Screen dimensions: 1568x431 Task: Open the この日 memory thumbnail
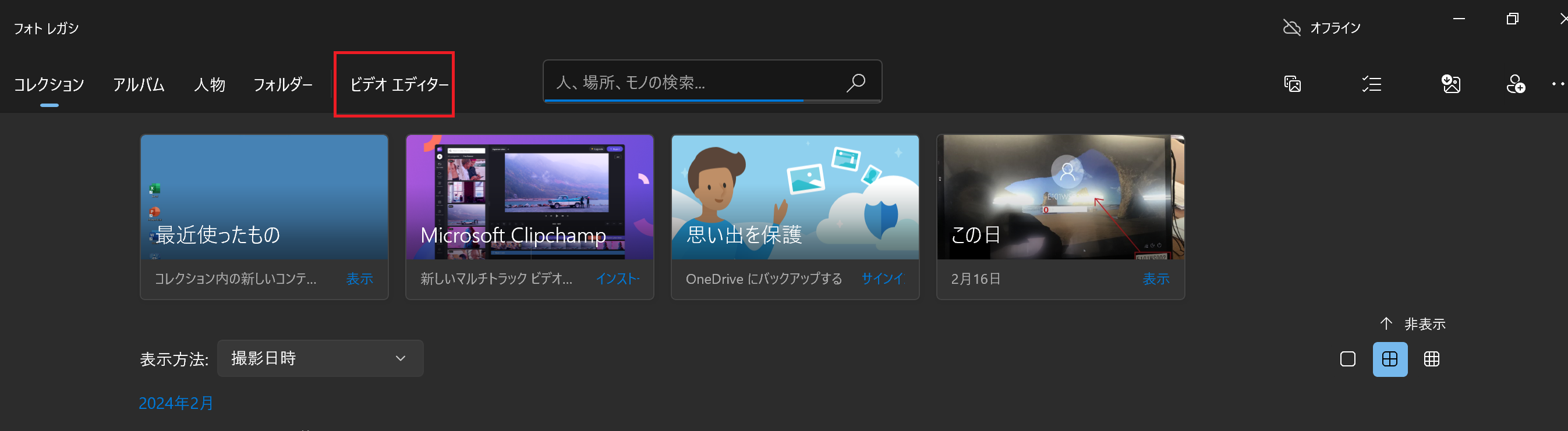point(1060,198)
